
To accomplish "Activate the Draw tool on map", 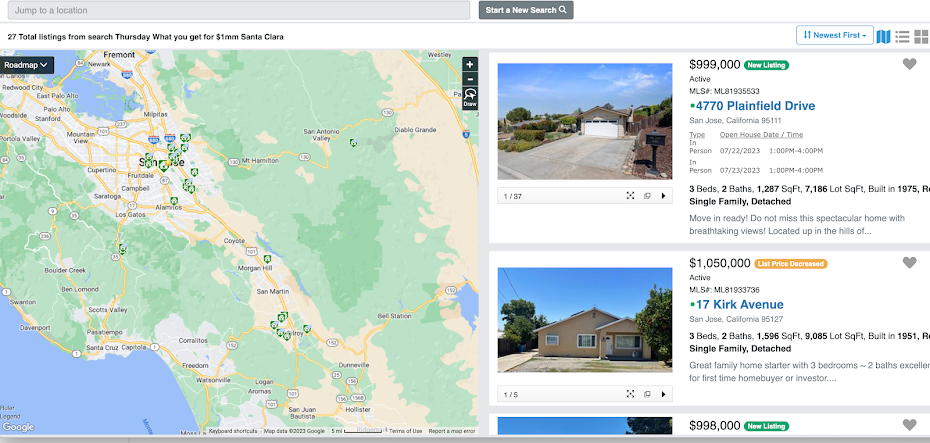I will (x=470, y=98).
